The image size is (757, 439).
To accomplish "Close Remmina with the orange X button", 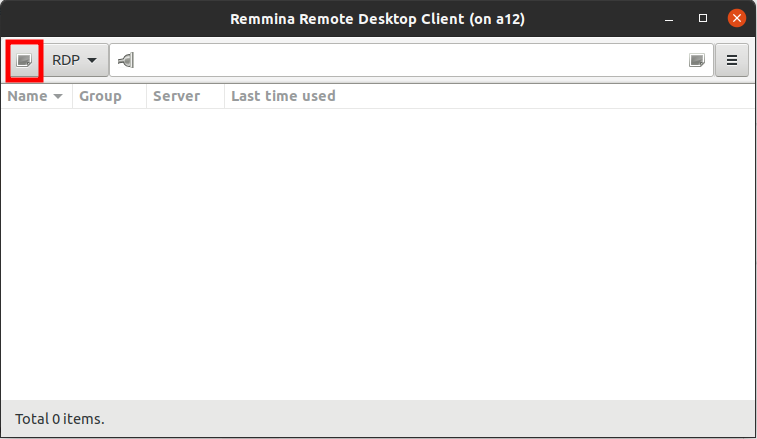I will pyautogui.click(x=735, y=18).
